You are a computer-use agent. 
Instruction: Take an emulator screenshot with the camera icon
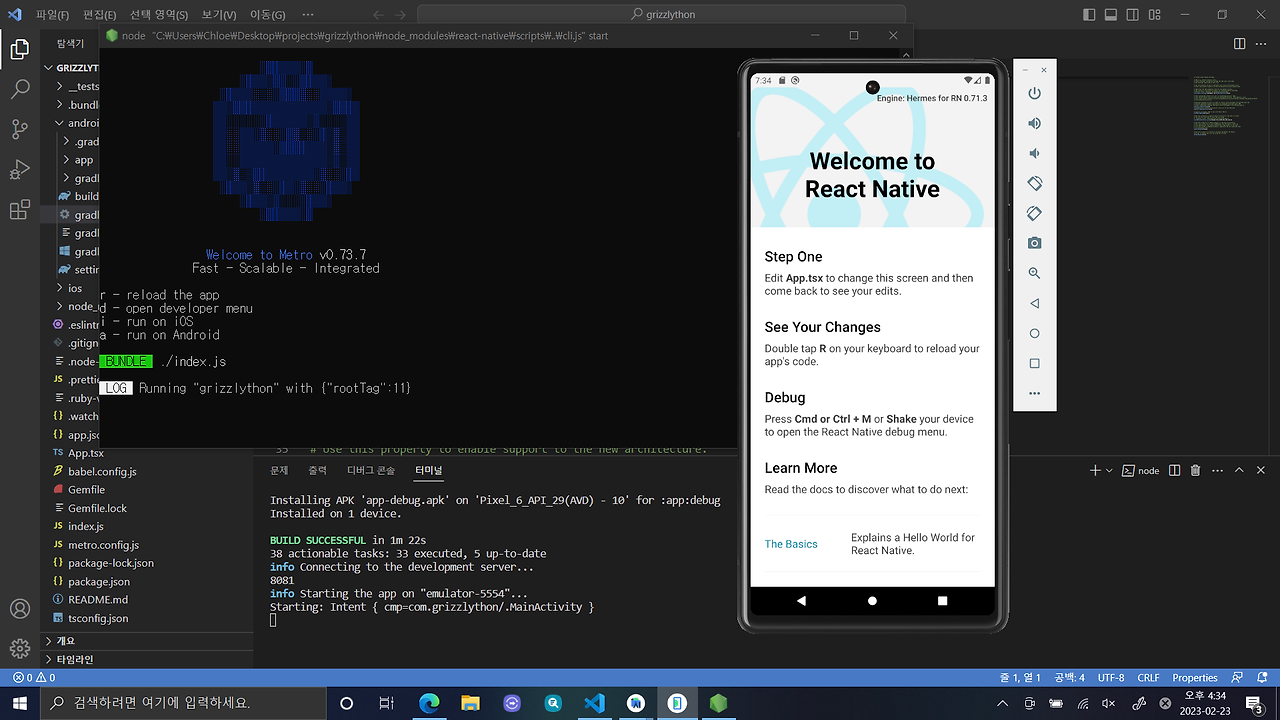click(1034, 243)
